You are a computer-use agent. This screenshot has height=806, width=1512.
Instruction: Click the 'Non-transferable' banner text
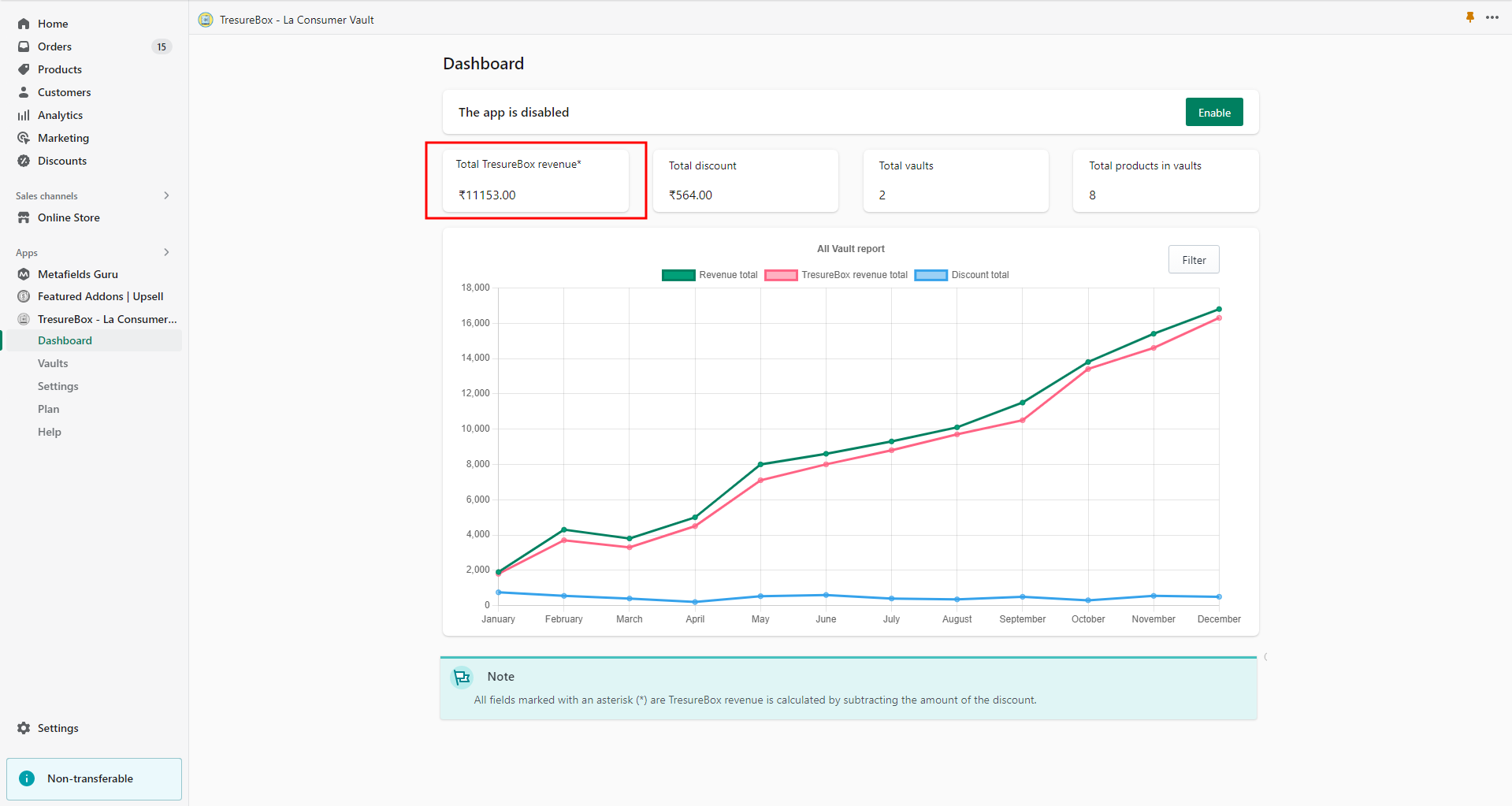90,778
